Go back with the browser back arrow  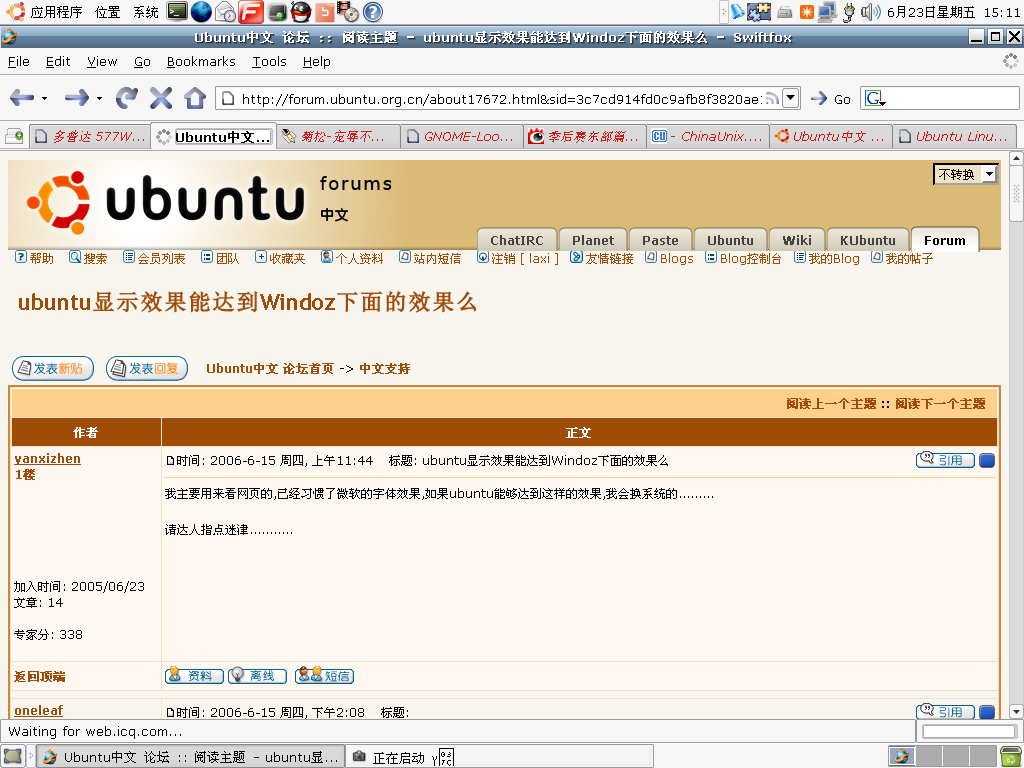click(22, 98)
